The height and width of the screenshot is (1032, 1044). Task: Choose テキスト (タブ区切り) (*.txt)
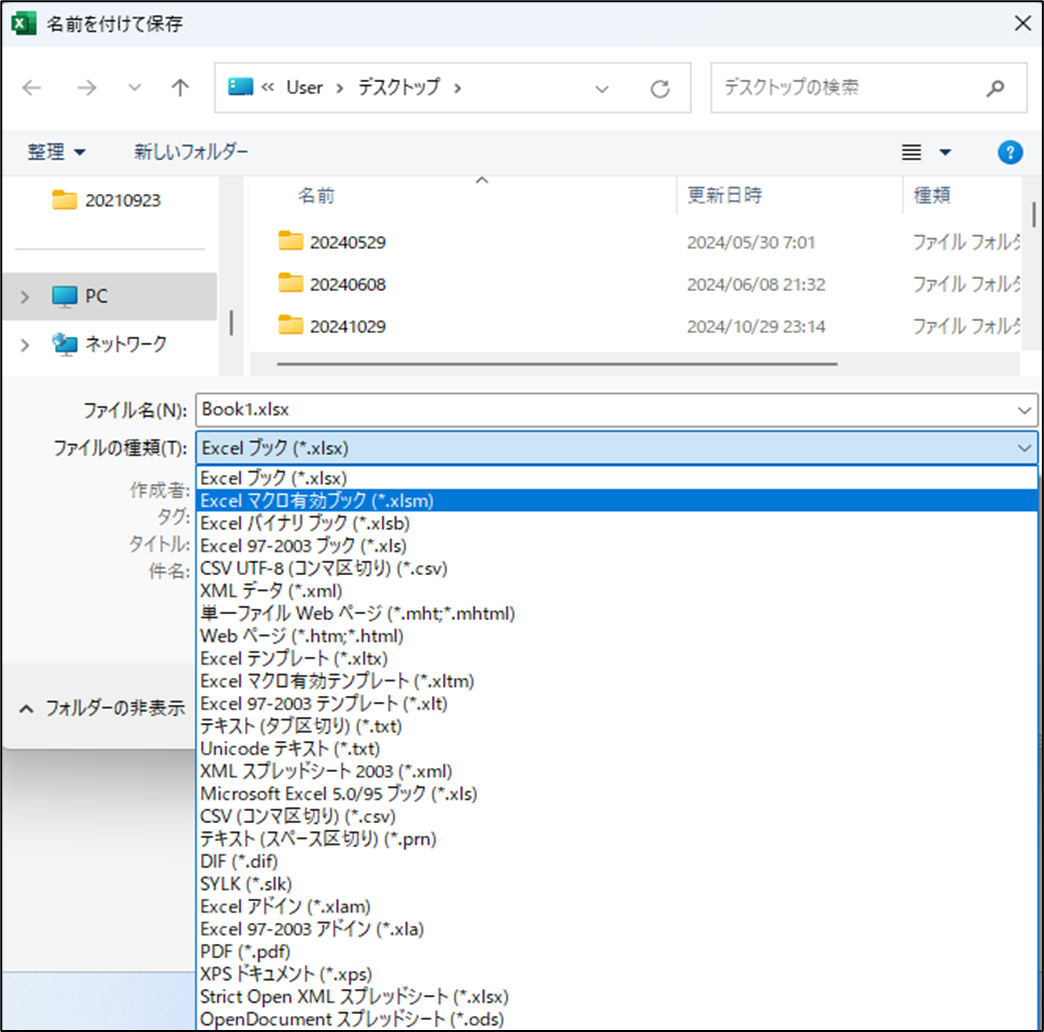(x=617, y=726)
